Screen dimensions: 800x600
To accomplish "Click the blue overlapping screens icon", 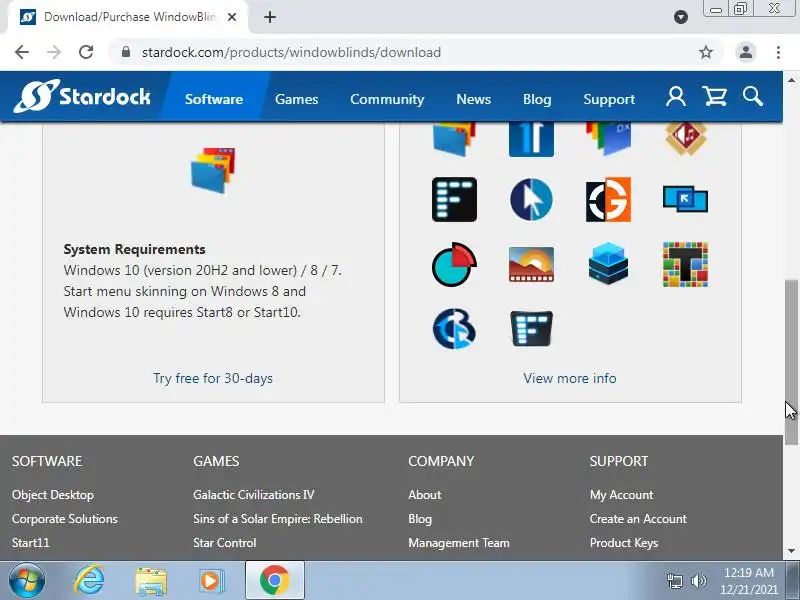I will point(685,198).
